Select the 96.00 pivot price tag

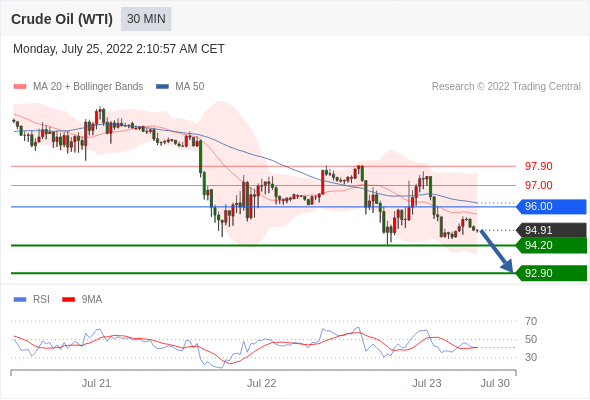coord(551,207)
